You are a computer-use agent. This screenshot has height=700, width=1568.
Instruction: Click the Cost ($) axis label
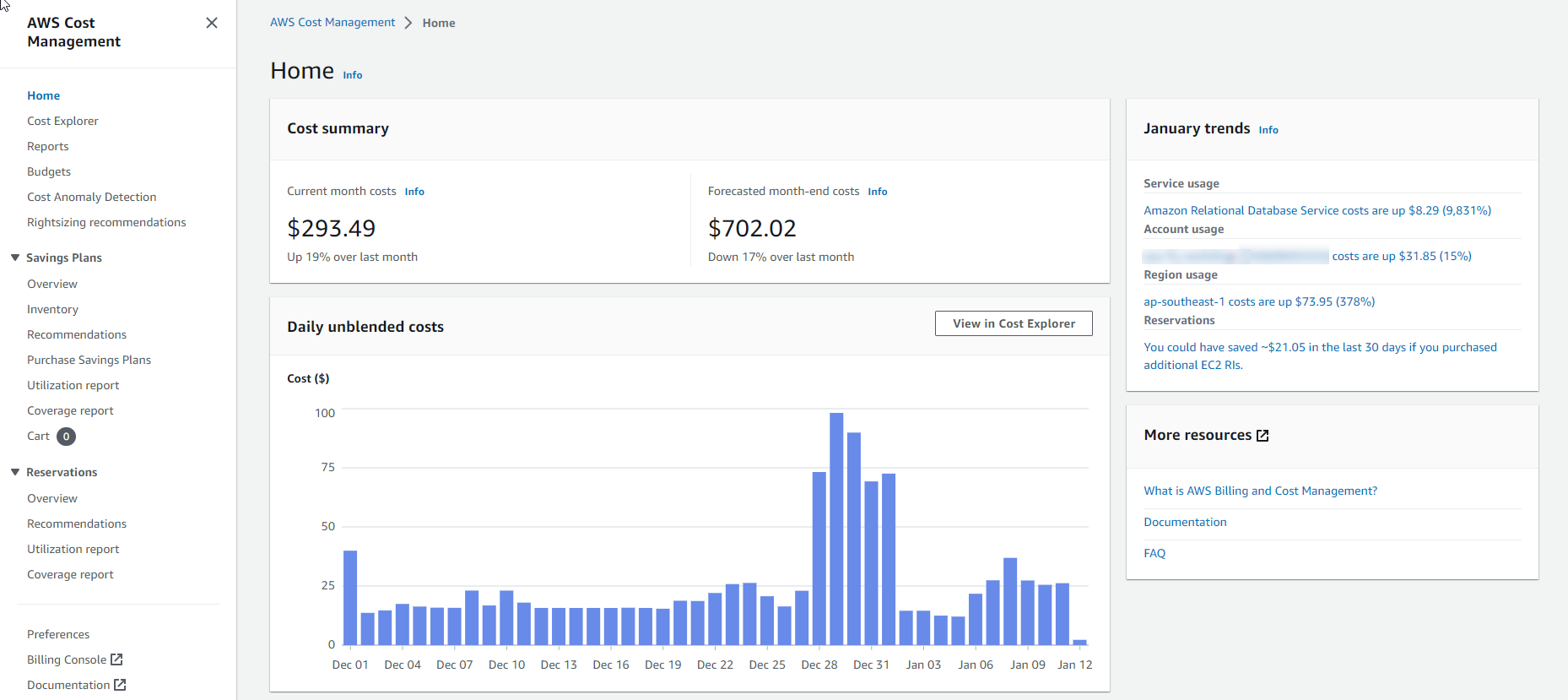(x=308, y=378)
